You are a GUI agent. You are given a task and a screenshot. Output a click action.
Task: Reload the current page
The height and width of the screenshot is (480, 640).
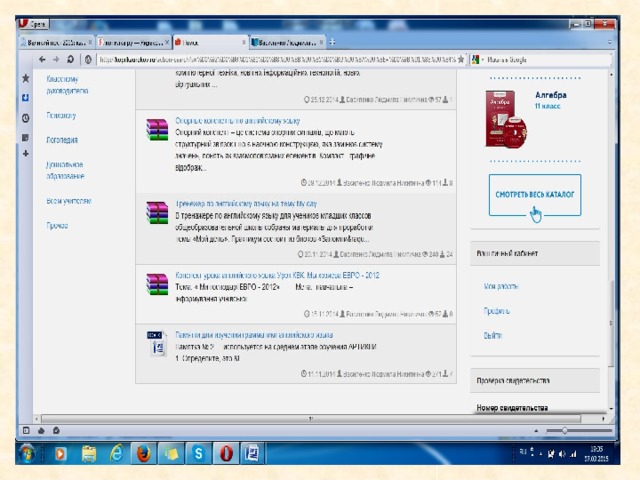point(70,60)
